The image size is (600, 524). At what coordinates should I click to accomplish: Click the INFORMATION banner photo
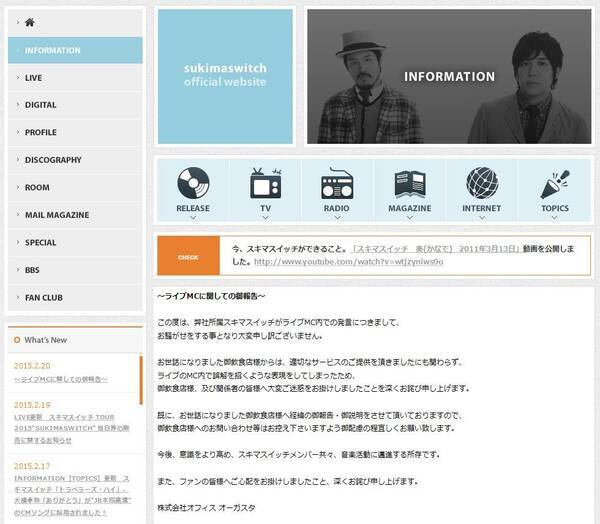[449, 76]
